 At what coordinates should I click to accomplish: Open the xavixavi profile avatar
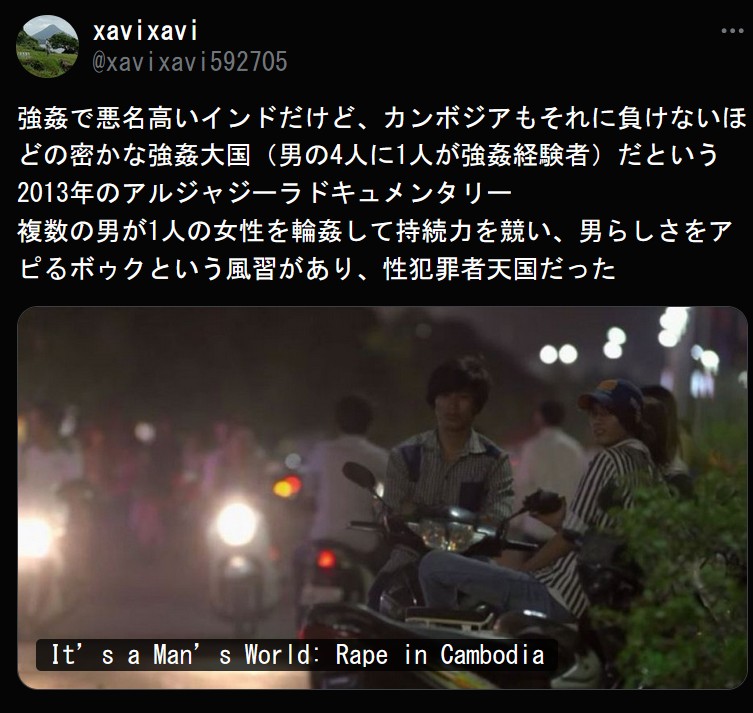coord(47,47)
